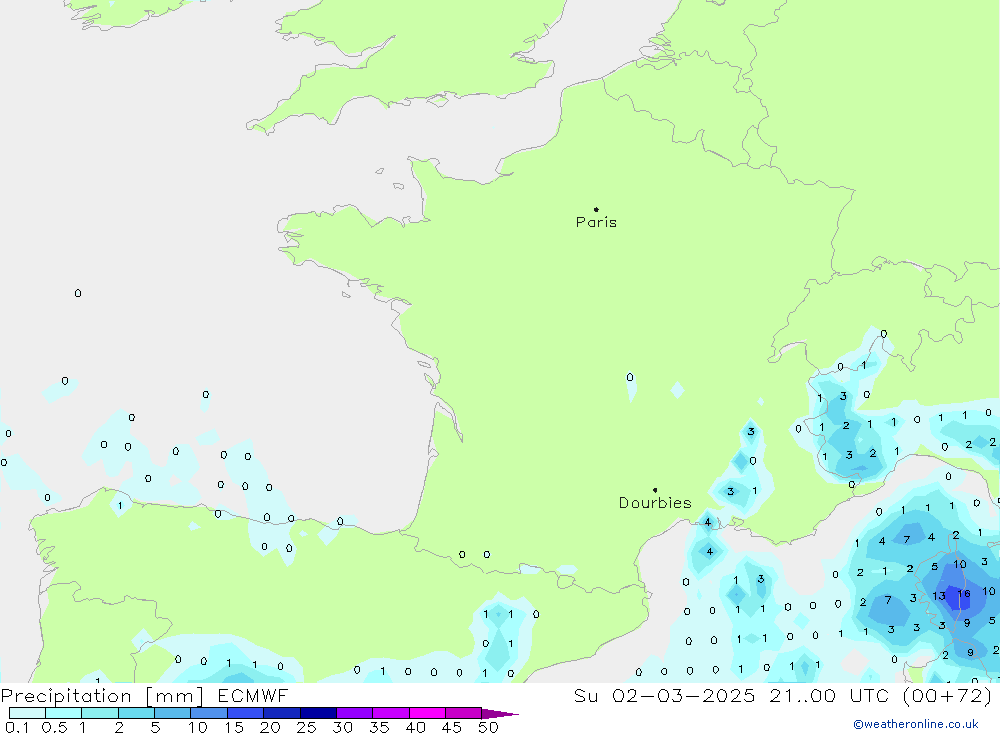Click the Paris city label
The image size is (1000, 733).
(596, 222)
